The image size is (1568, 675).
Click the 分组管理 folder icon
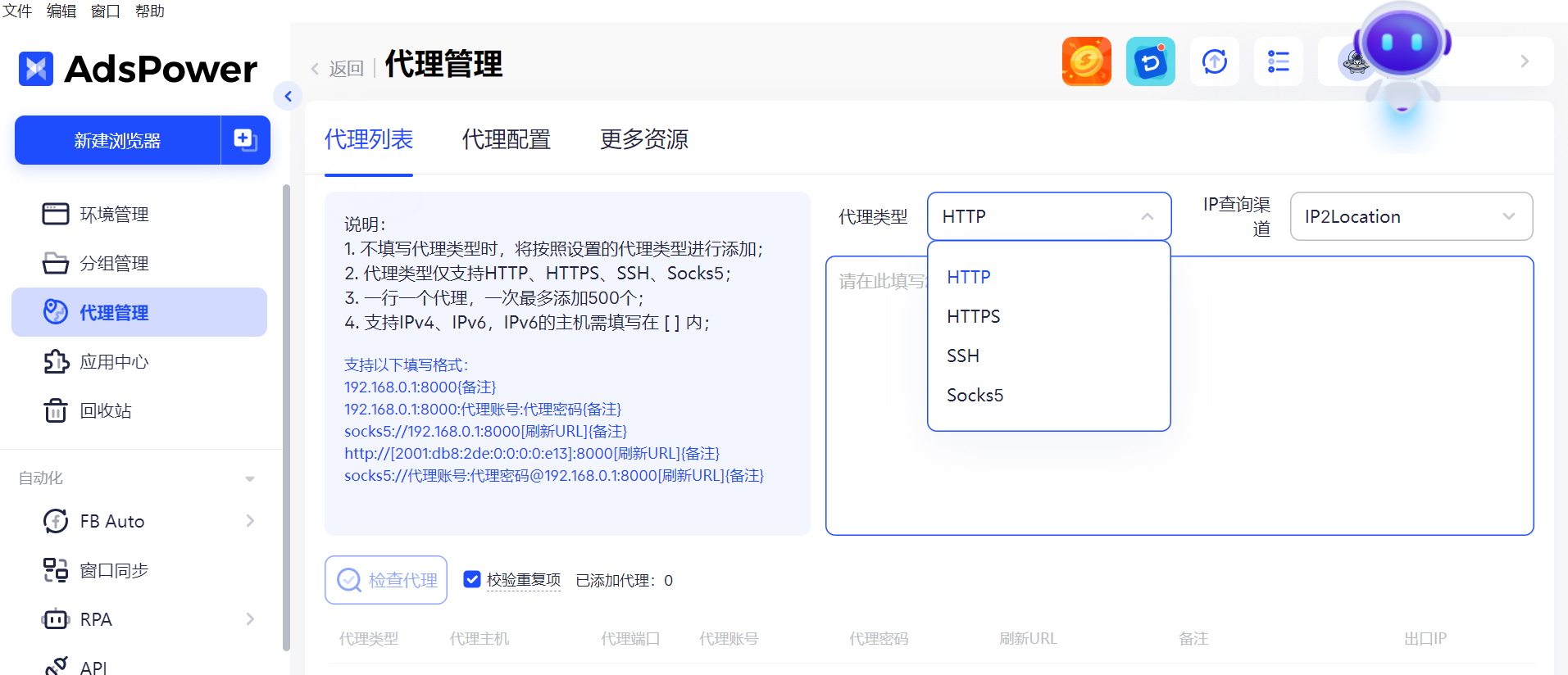click(56, 263)
